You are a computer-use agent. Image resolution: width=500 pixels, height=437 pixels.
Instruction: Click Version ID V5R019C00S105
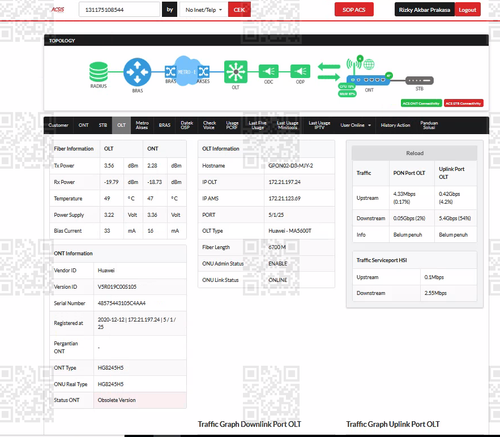click(117, 287)
